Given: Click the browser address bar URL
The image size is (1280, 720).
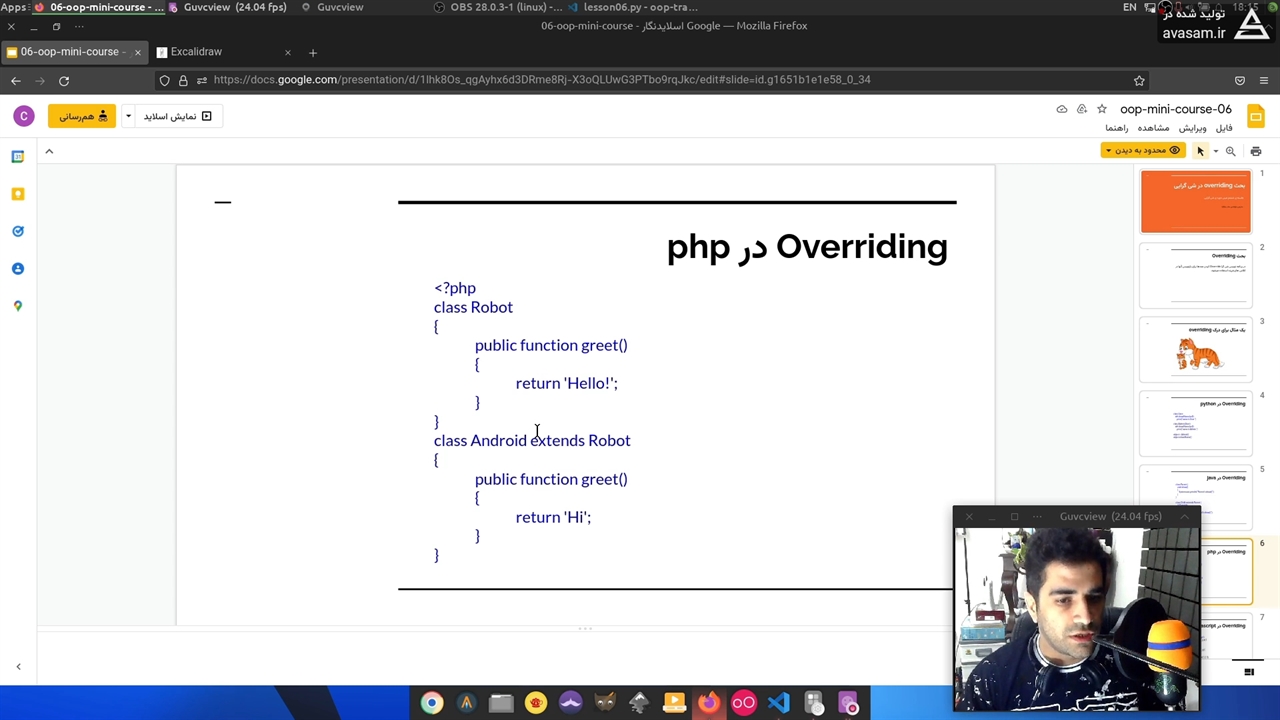Looking at the screenshot, I should (541, 80).
